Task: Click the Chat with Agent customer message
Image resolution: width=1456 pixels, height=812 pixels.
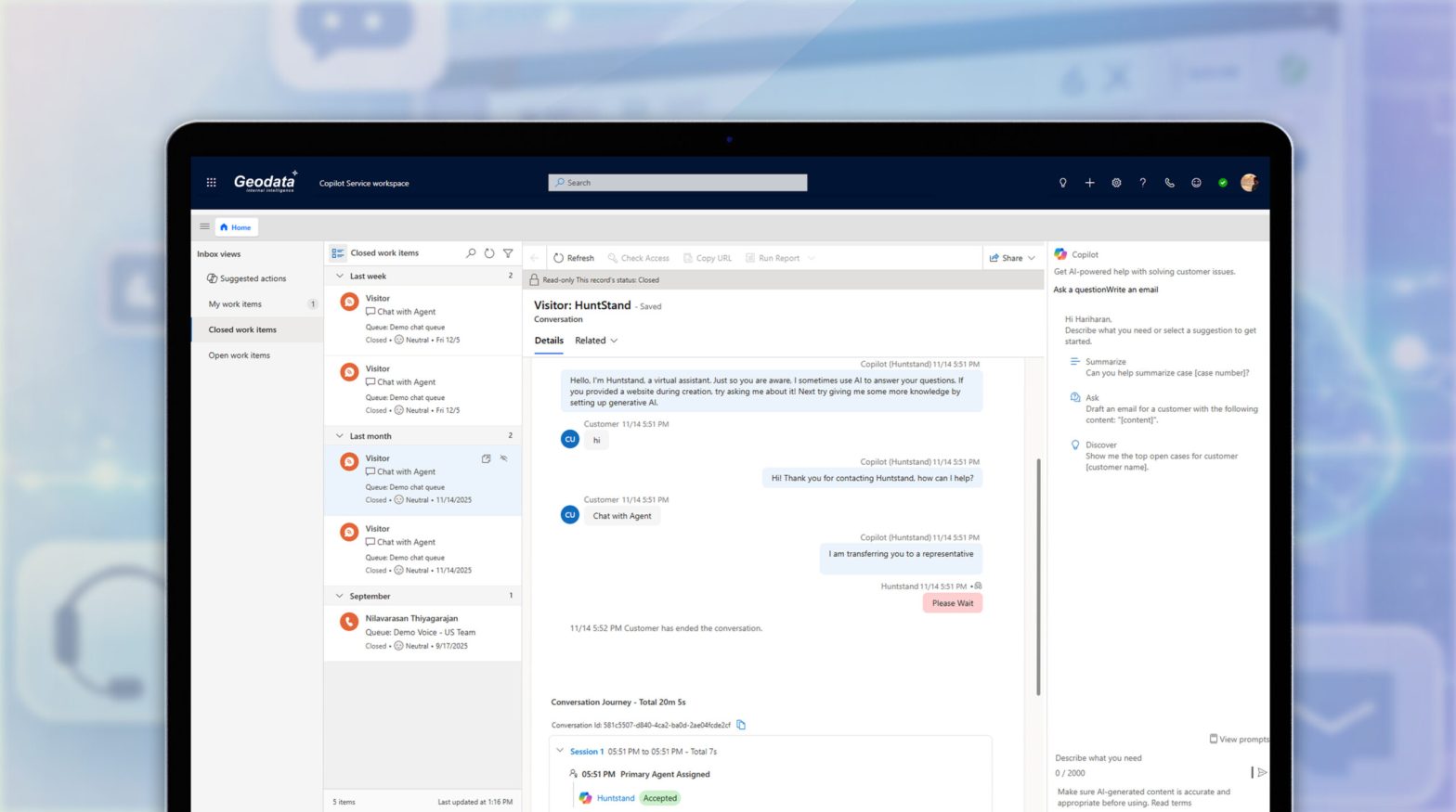Action: point(622,516)
